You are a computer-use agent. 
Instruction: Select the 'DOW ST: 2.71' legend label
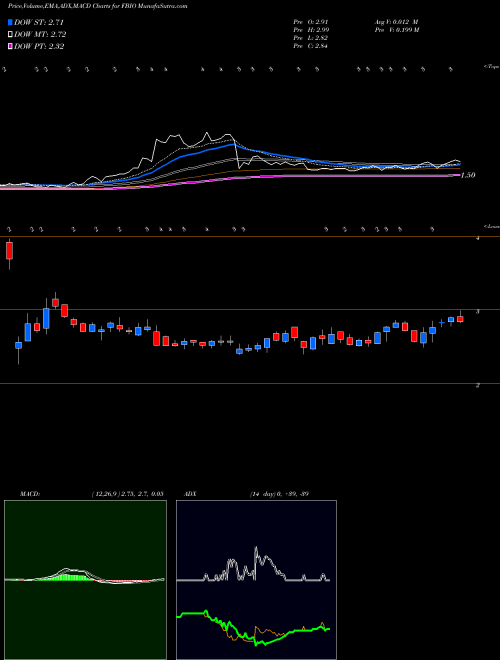[39, 22]
